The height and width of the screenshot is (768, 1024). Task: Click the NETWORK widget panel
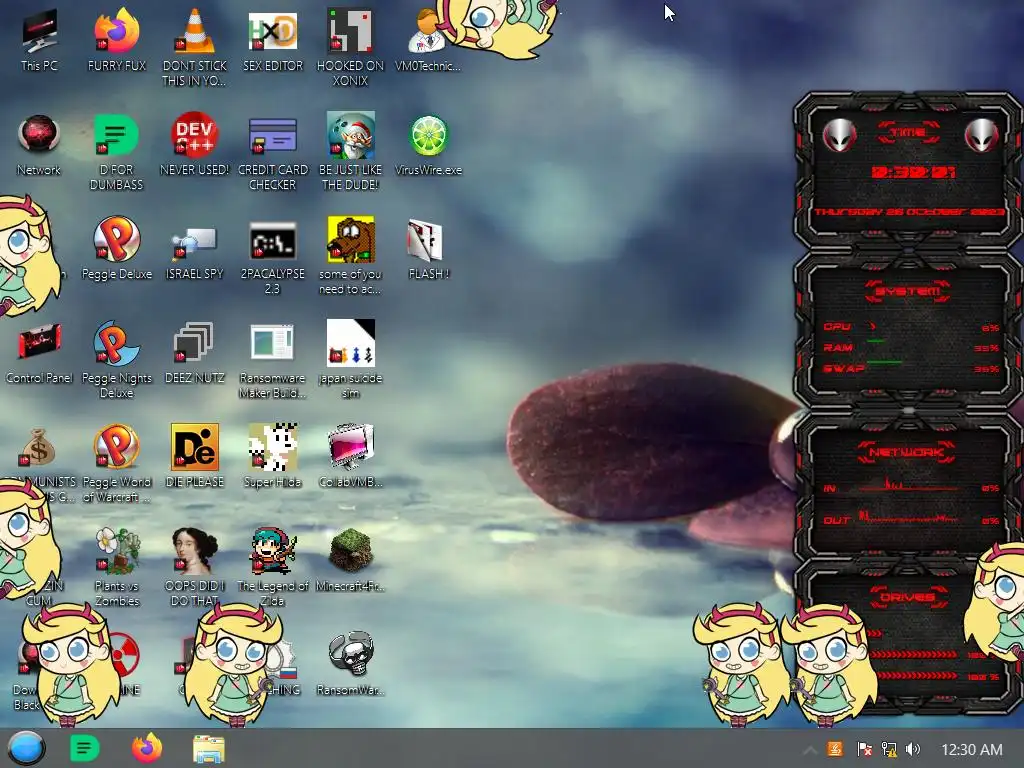coord(908,487)
